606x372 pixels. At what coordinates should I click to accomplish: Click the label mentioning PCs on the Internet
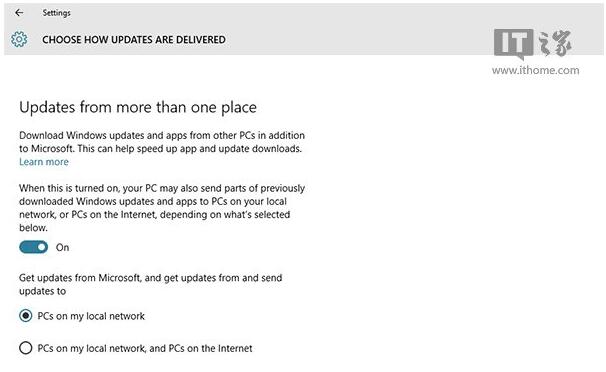point(145,348)
